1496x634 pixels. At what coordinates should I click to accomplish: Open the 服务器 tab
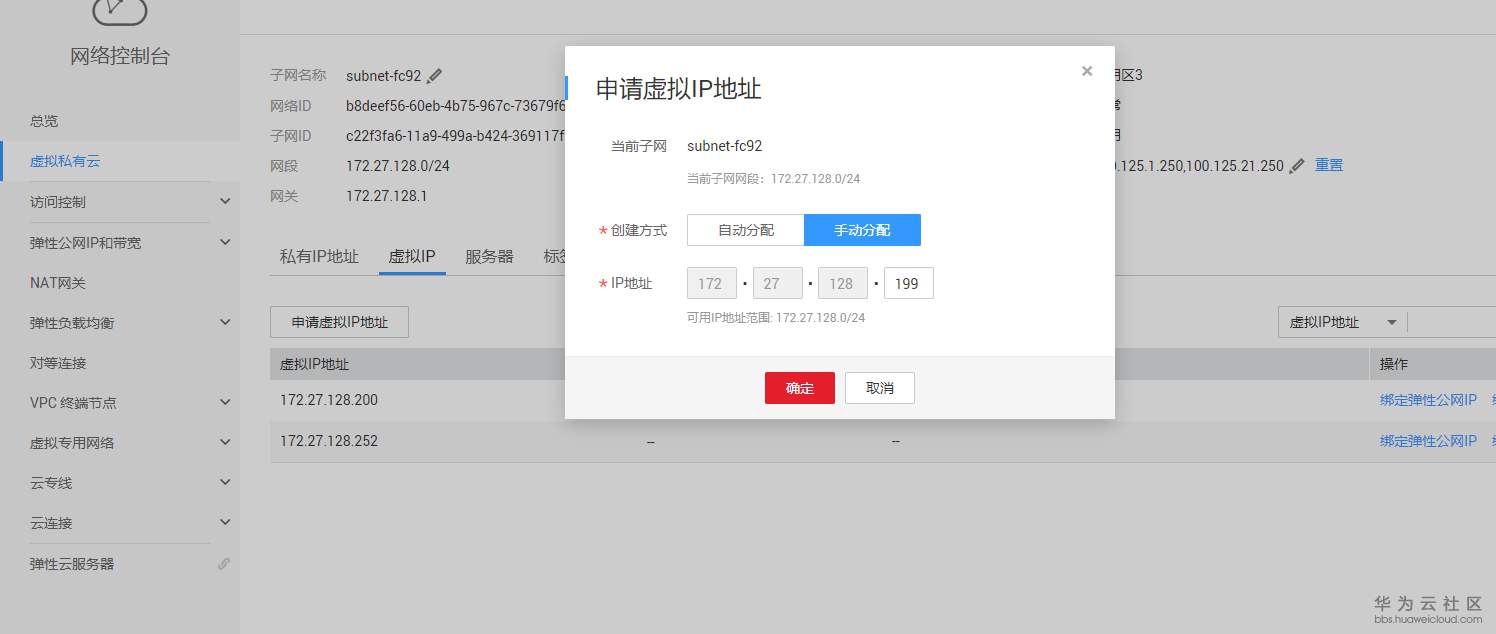(x=488, y=255)
